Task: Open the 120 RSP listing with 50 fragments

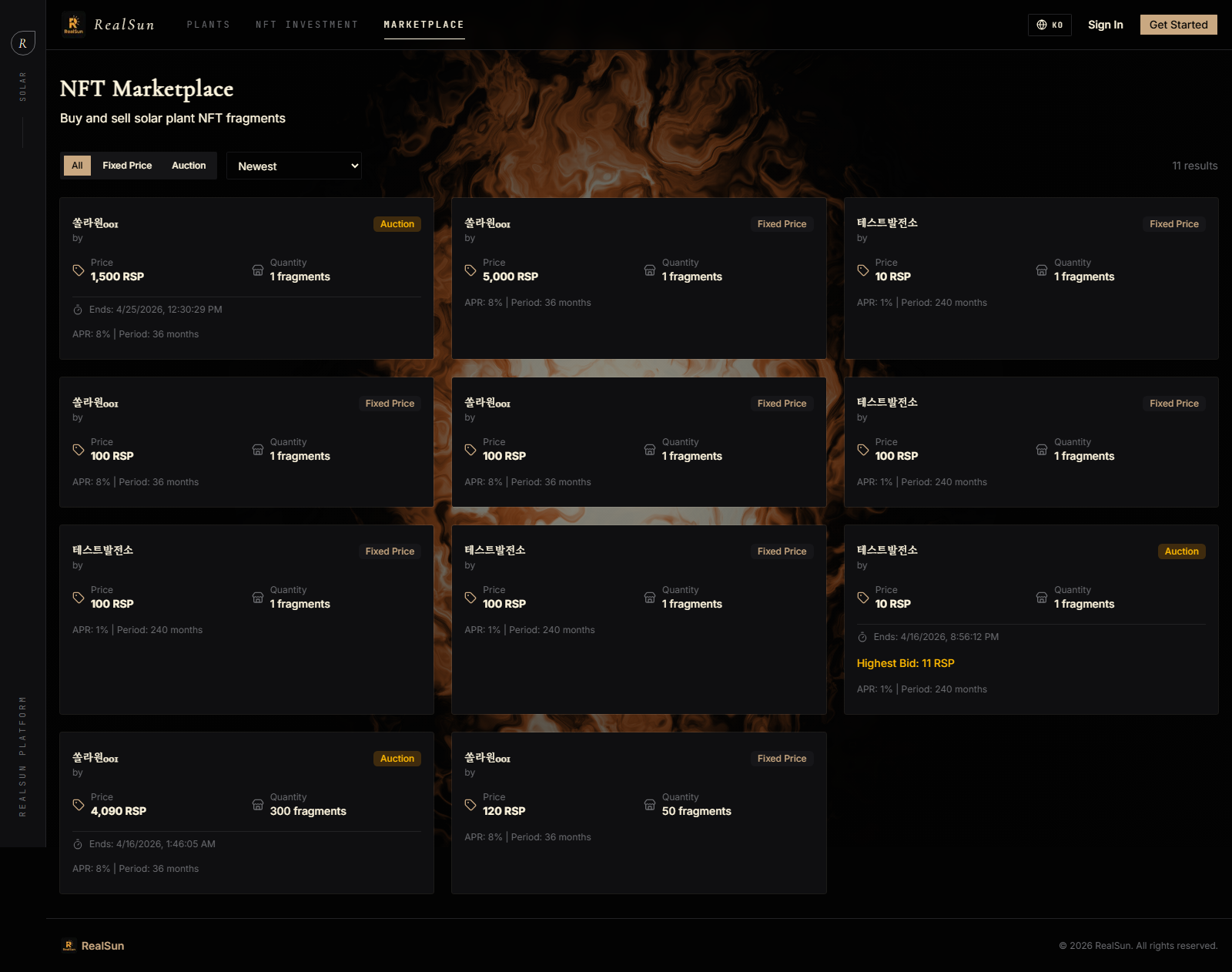Action: pos(639,813)
